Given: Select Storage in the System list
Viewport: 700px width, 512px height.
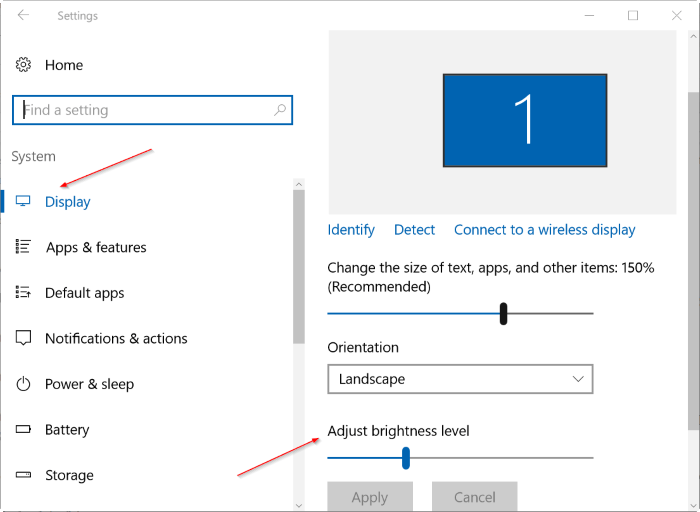Looking at the screenshot, I should (x=69, y=475).
